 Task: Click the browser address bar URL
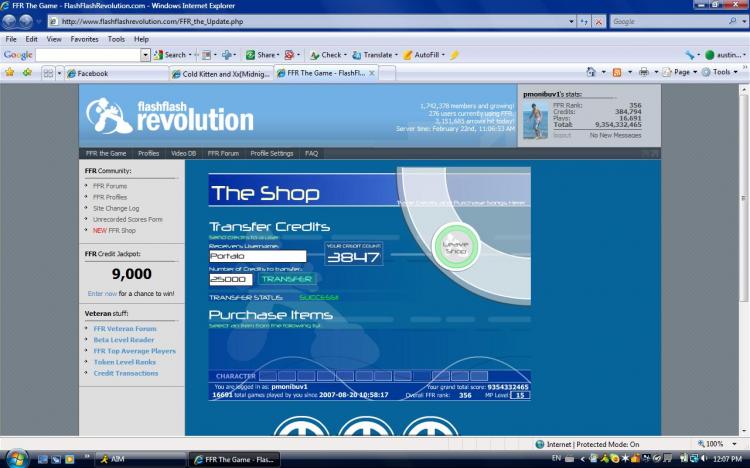click(152, 22)
